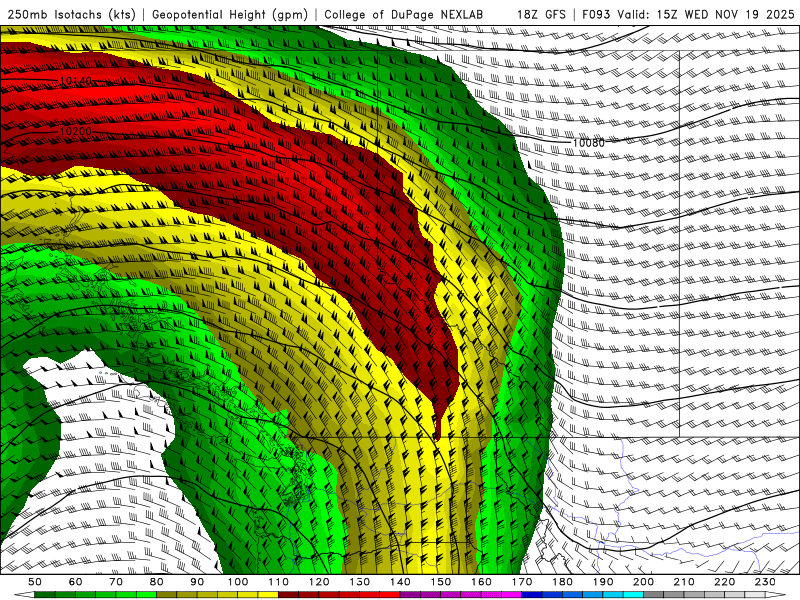Click the 10140 height contour label
Screen dimensions: 800x600
pyautogui.click(x=76, y=81)
